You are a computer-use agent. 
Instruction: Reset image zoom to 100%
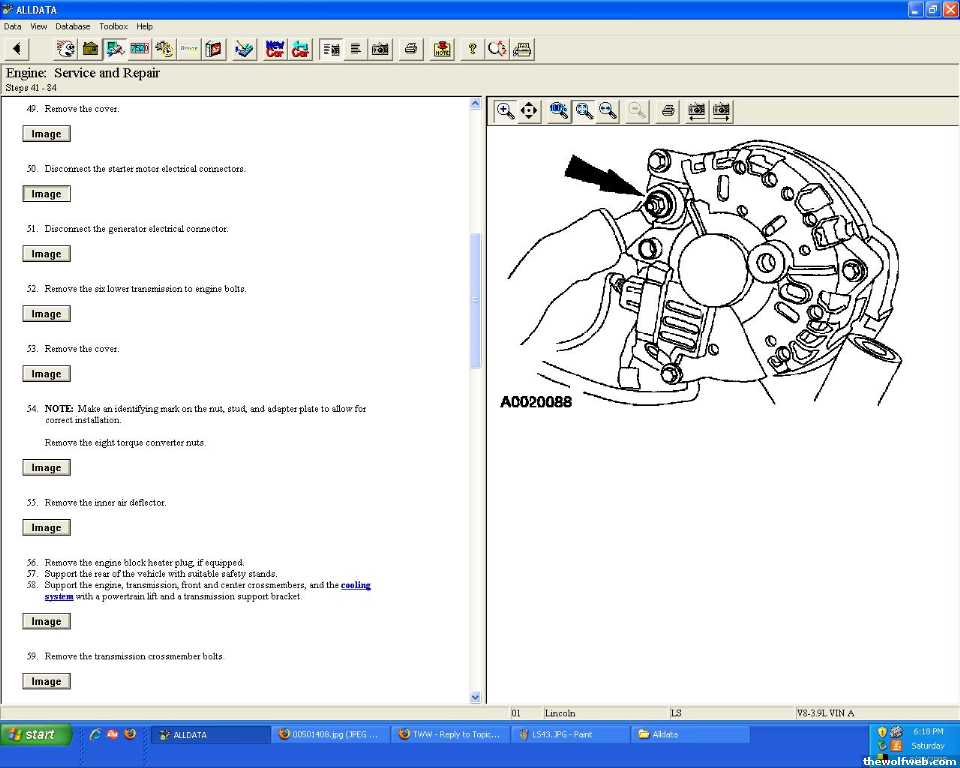pos(559,111)
